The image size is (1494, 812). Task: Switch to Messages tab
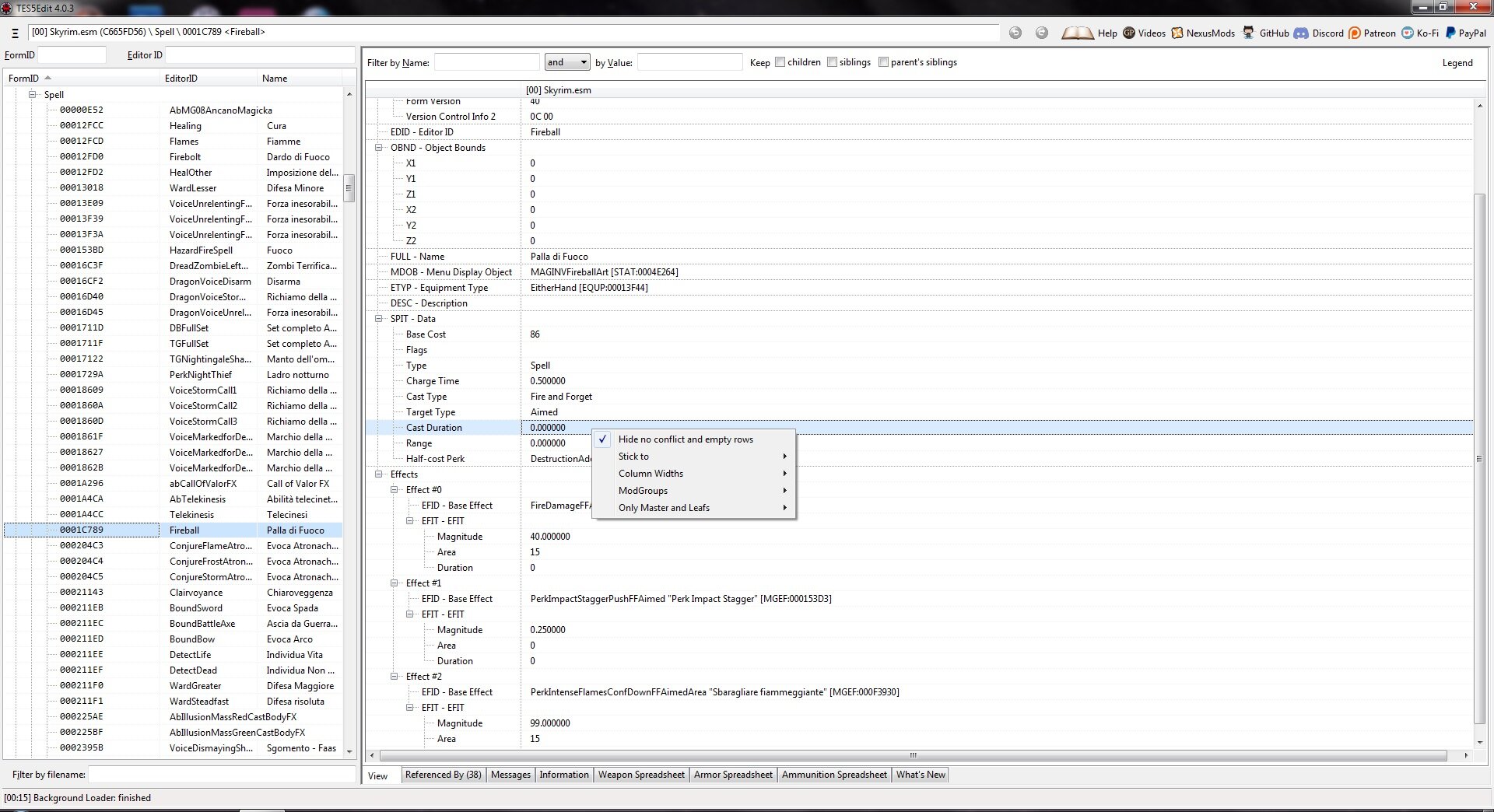[510, 775]
